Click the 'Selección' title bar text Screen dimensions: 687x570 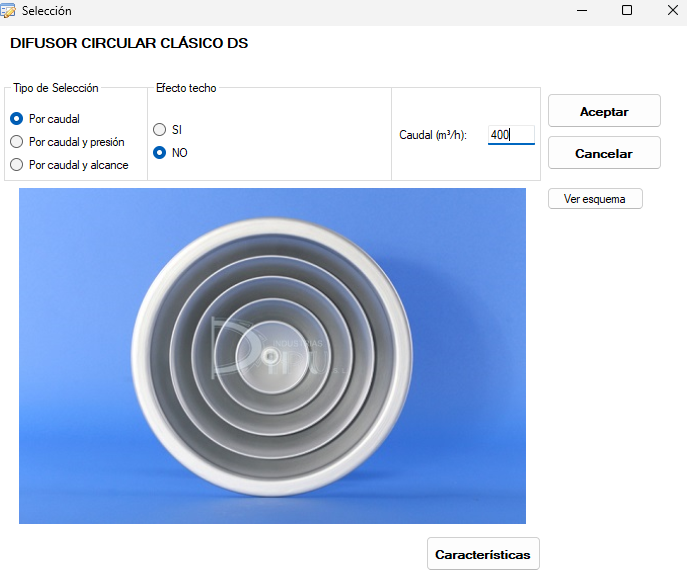pos(47,11)
